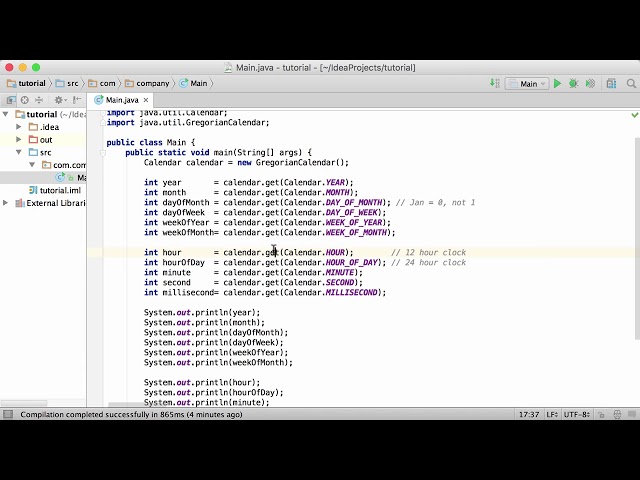Select the .idea folder row
640x480 pixels.
coord(43,127)
